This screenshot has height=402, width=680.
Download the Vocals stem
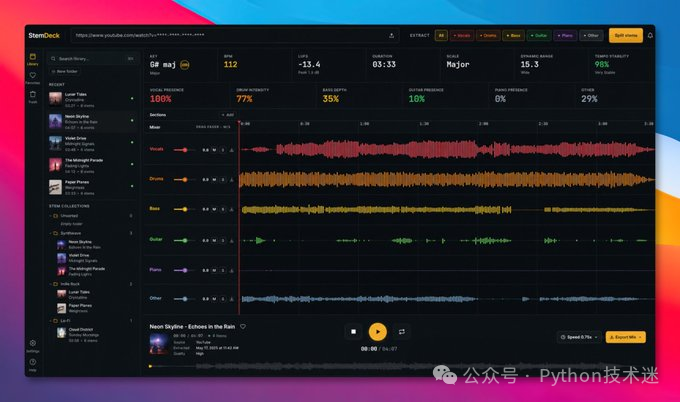coord(232,150)
